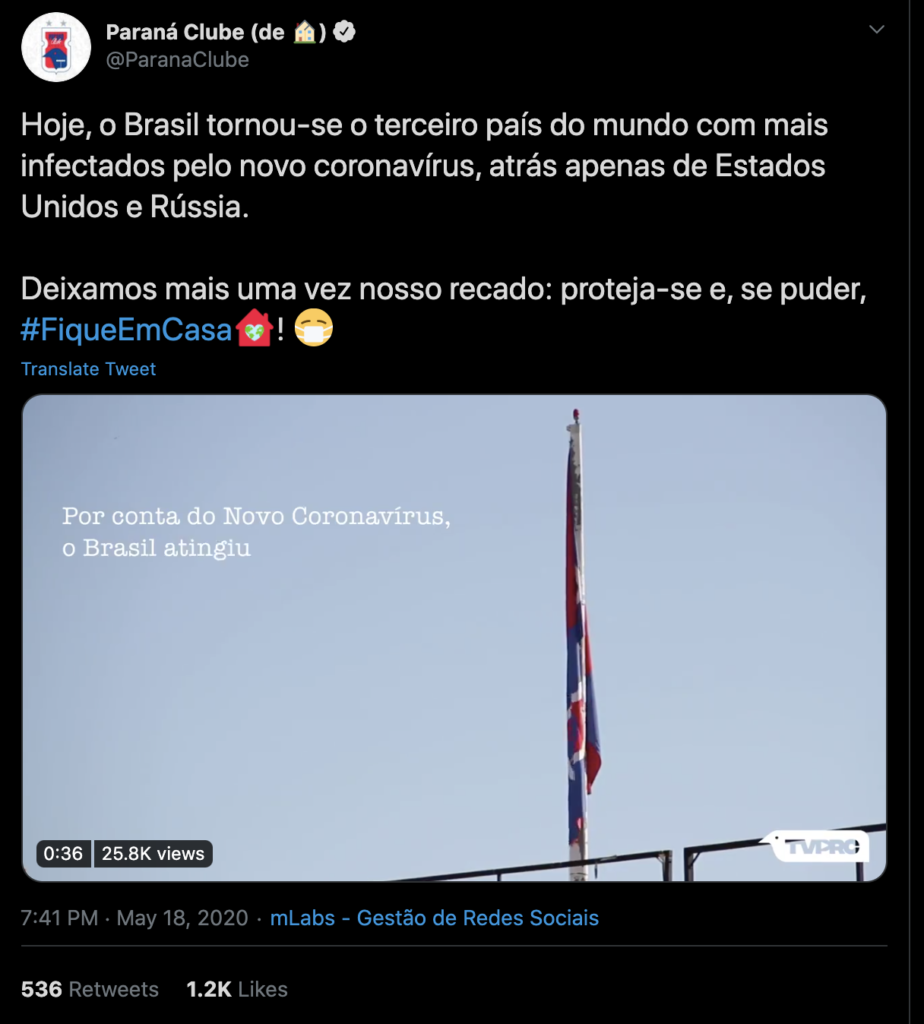Open the #FiqueEmCasa hashtag
Viewport: 924px width, 1024px height.
coord(127,330)
